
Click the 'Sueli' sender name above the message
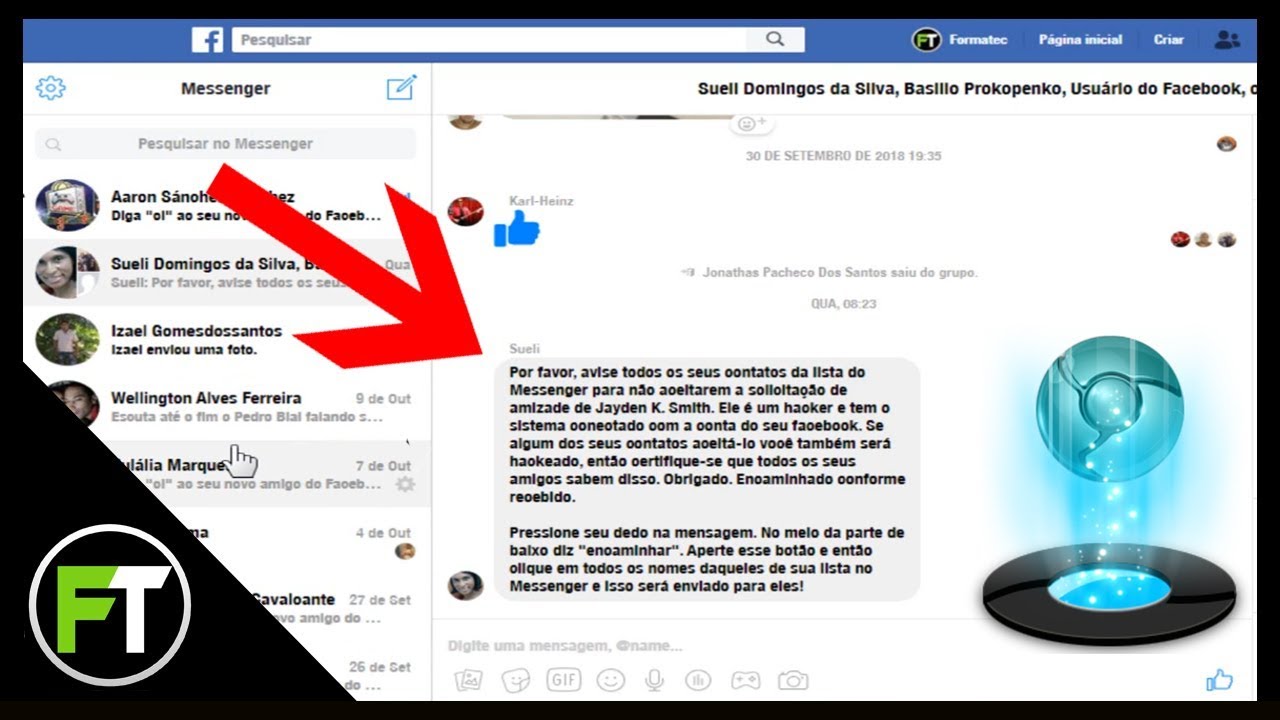524,349
